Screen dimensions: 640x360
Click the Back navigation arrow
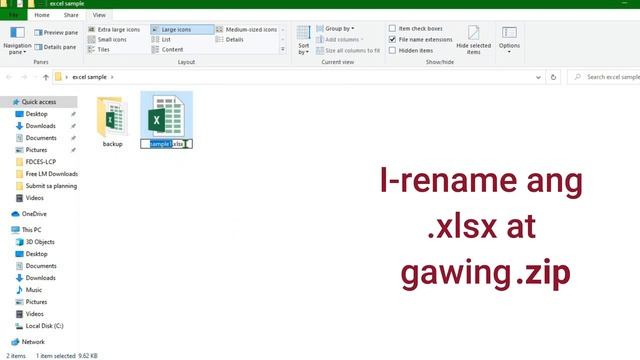(9, 77)
